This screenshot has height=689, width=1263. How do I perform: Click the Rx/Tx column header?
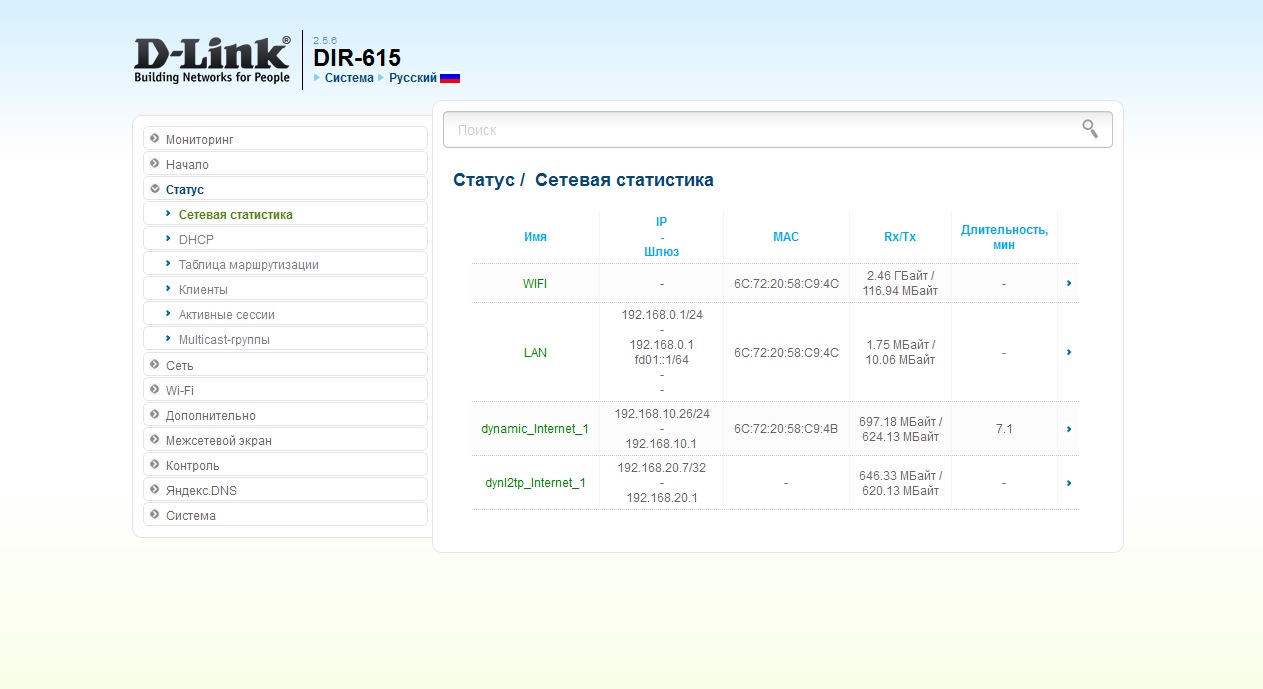point(900,237)
